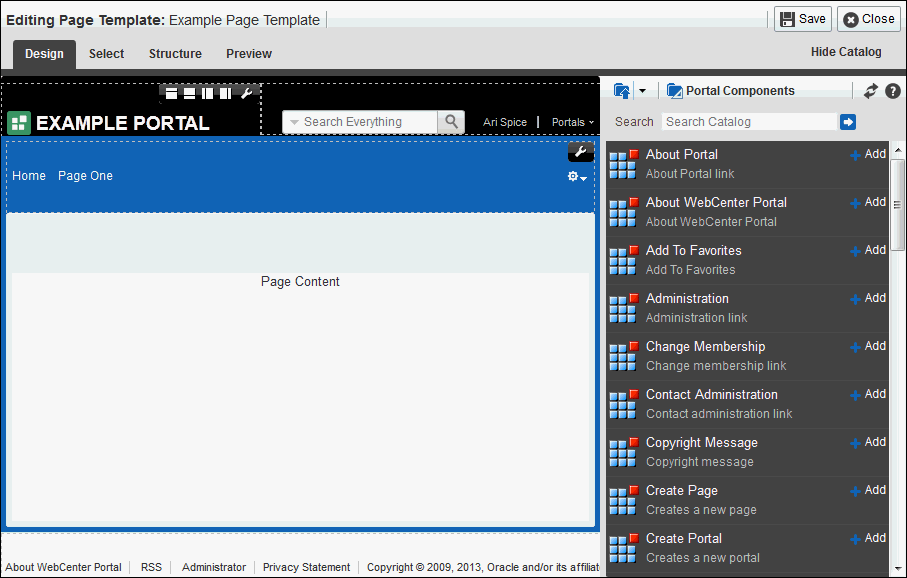907x578 pixels.
Task: Click the footer About WebCenter Portal link
Action: 64,567
